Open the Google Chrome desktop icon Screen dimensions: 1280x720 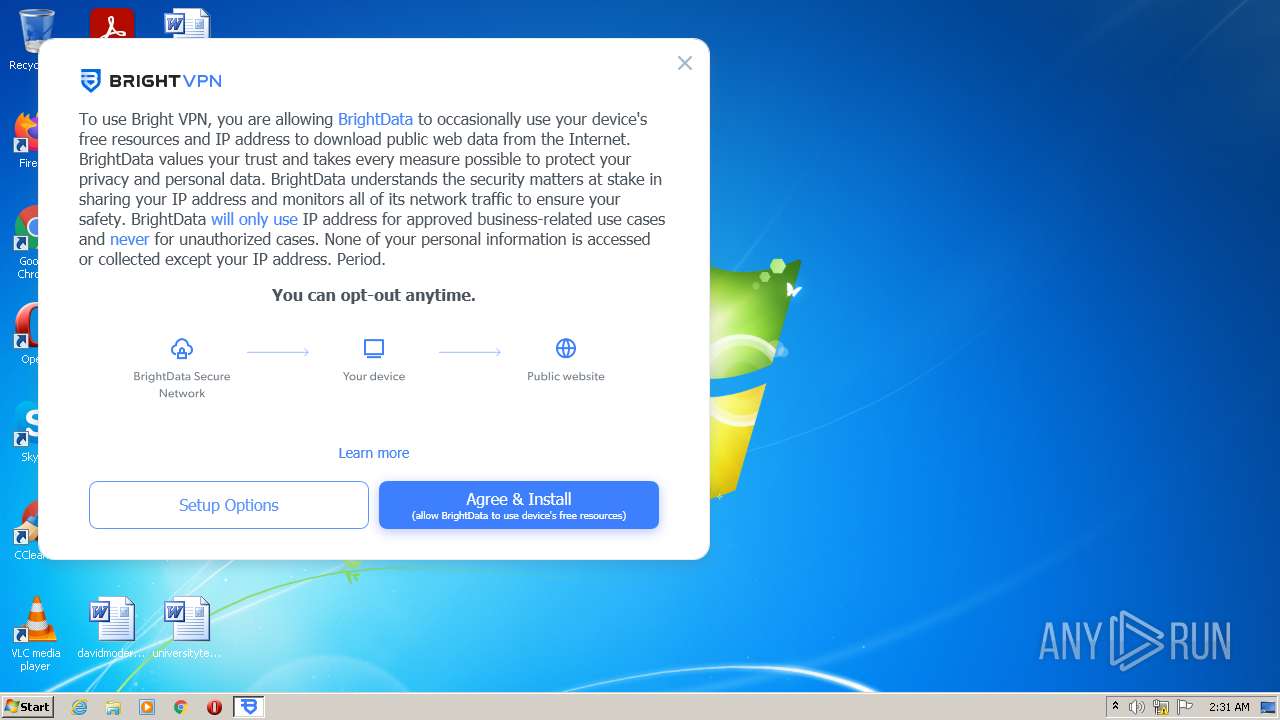(x=27, y=243)
